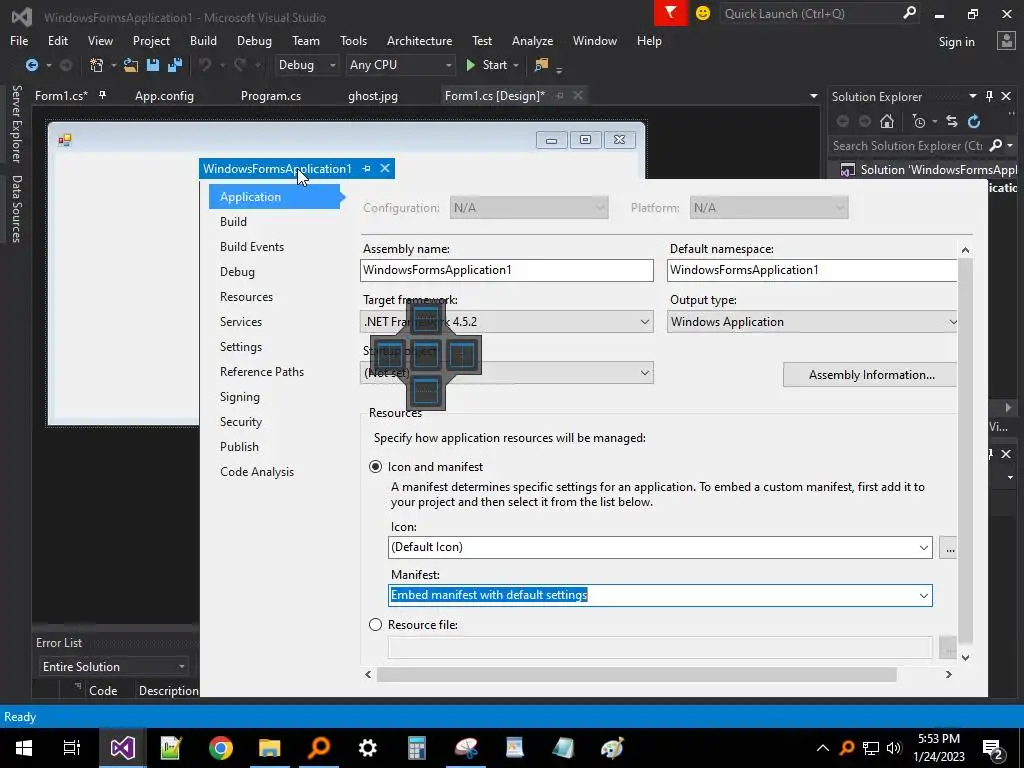The height and width of the screenshot is (768, 1024).
Task: Click the account avatar icon near Sign in
Action: point(1006,41)
